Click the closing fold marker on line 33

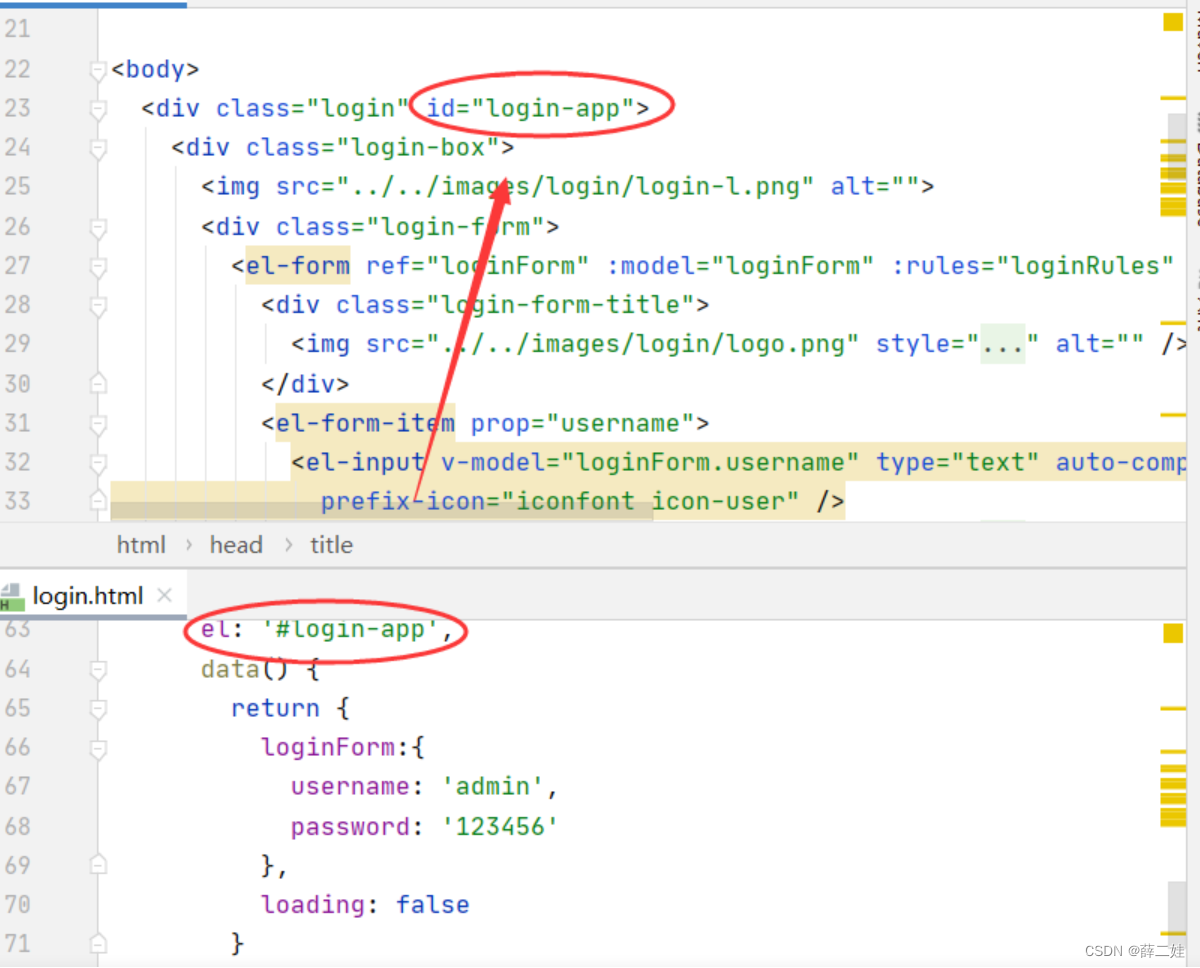point(98,502)
